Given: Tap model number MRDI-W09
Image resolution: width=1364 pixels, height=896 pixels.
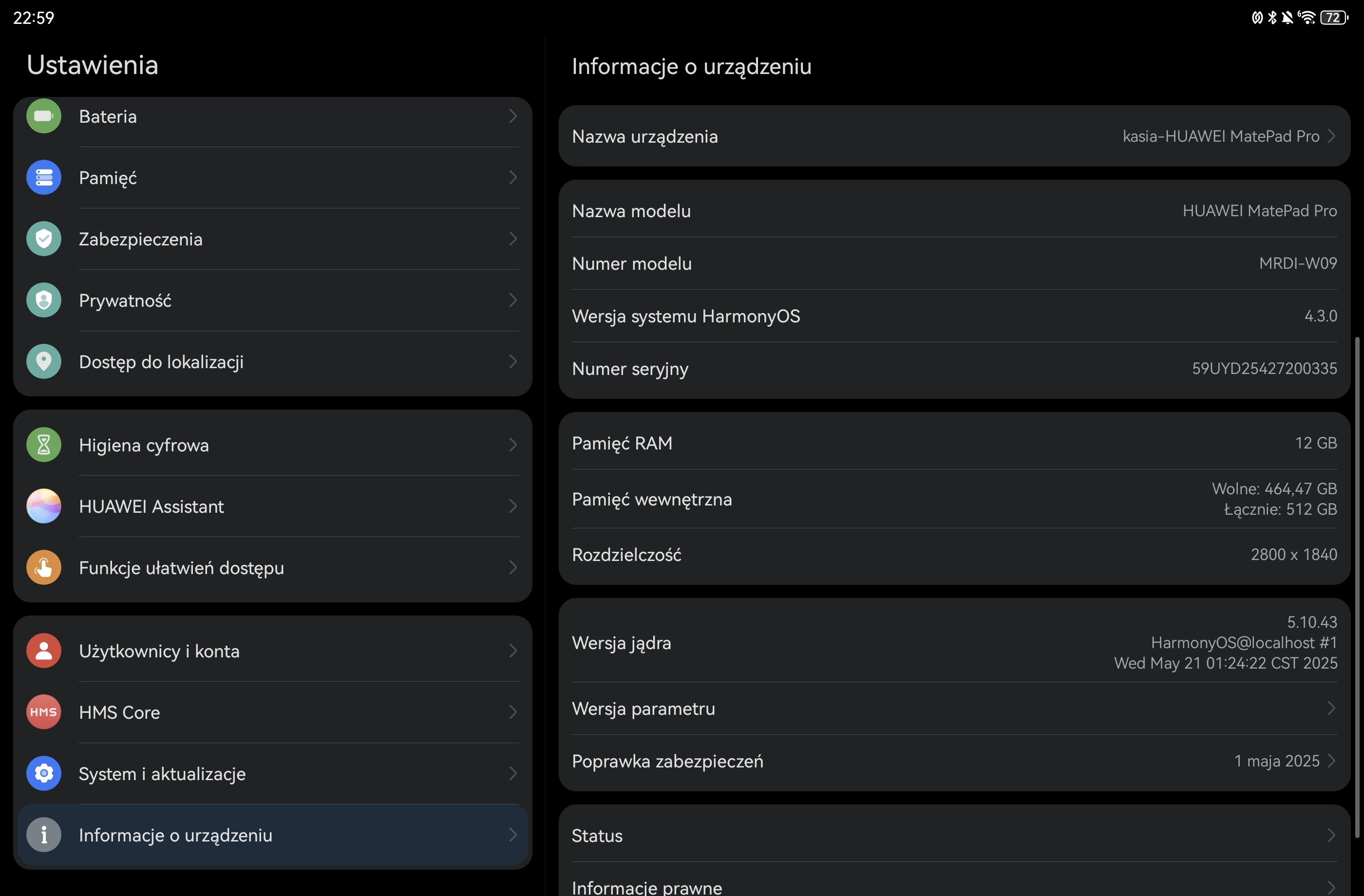Looking at the screenshot, I should pyautogui.click(x=1298, y=263).
